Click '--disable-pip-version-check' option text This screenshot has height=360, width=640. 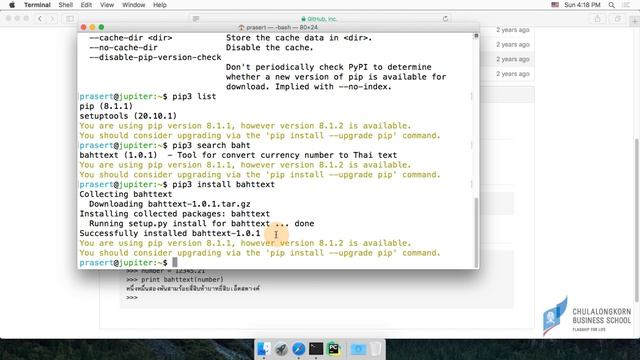click(155, 57)
